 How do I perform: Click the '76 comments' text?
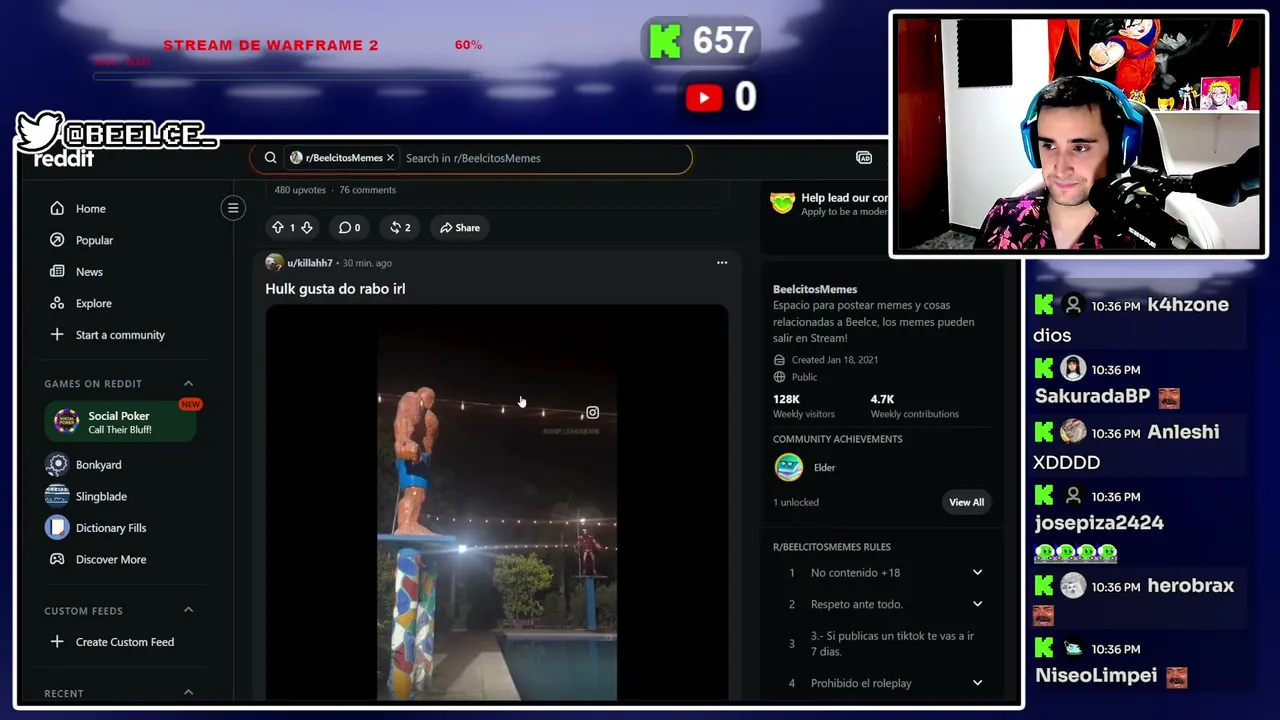pyautogui.click(x=367, y=190)
